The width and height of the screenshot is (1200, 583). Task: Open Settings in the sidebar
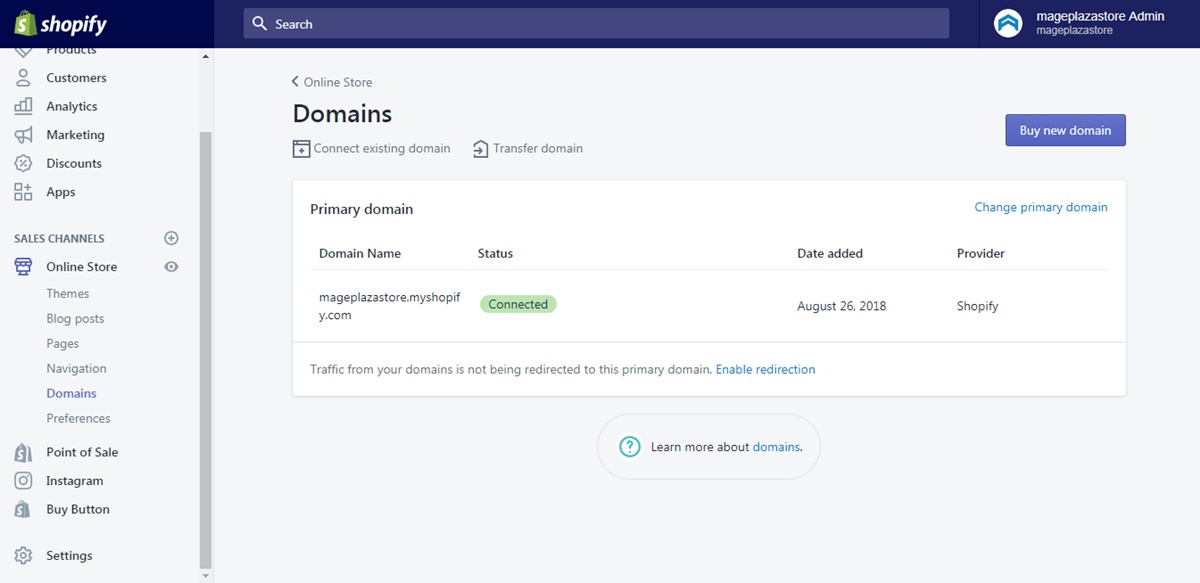point(69,556)
